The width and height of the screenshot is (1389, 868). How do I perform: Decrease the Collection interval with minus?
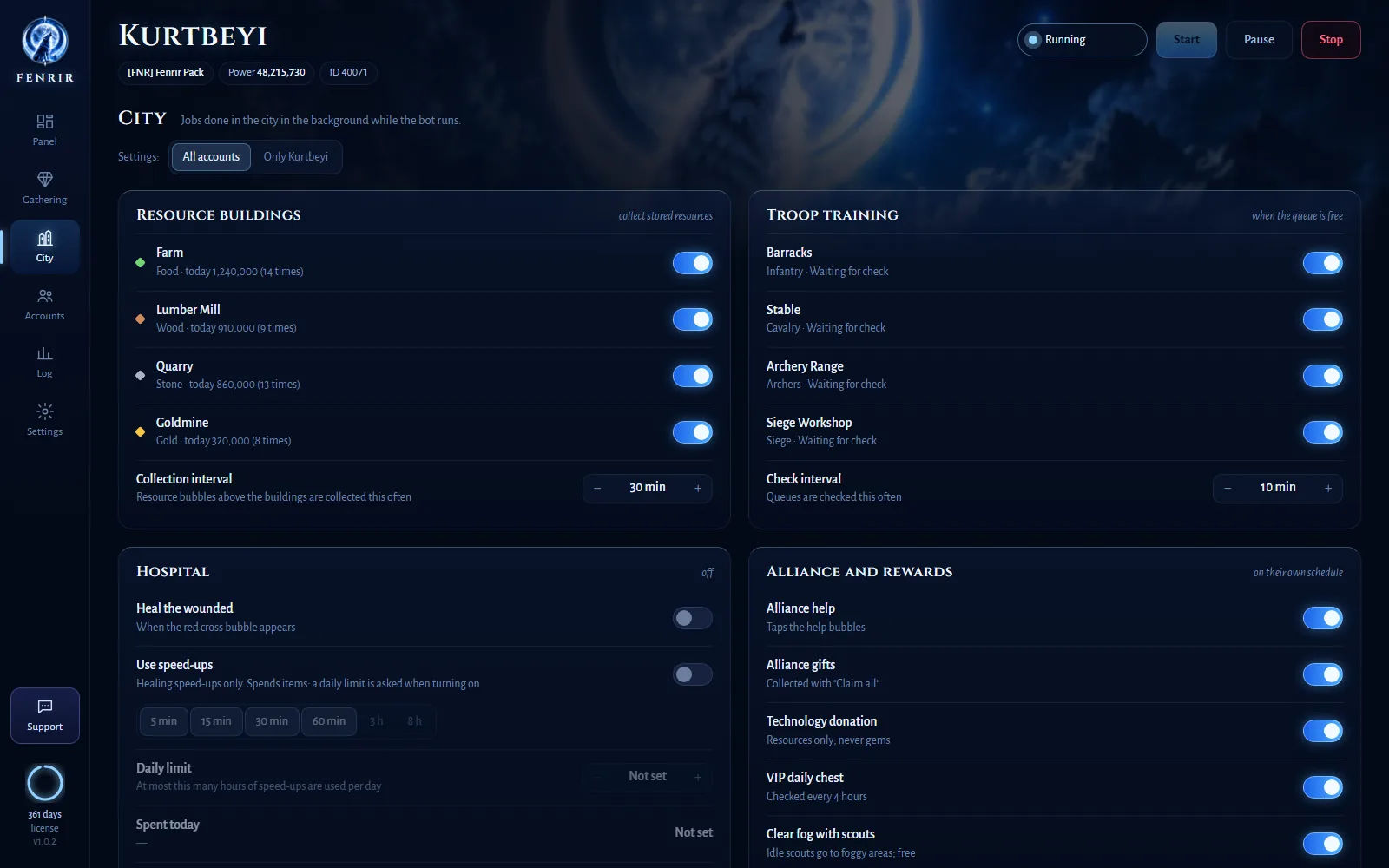click(x=597, y=489)
